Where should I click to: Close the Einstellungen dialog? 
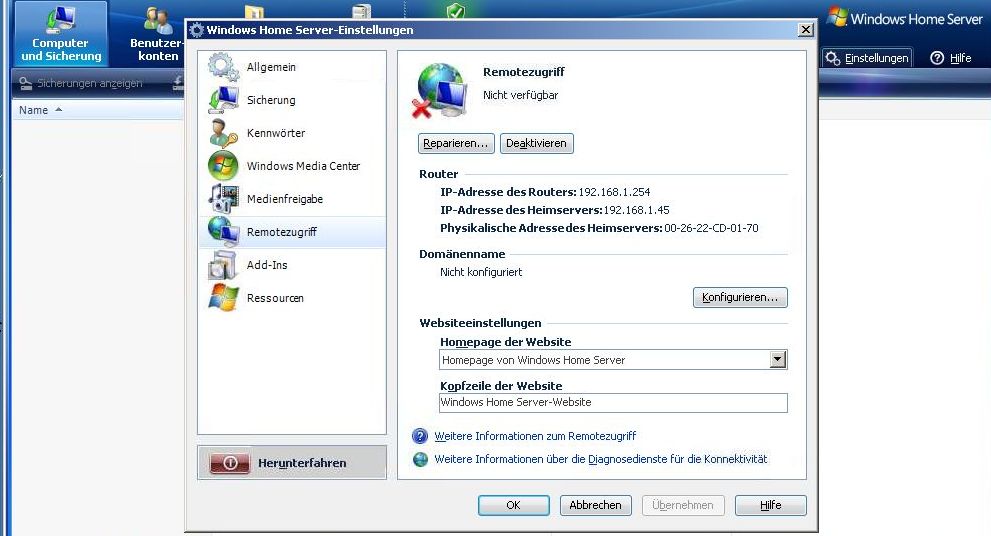coord(806,30)
